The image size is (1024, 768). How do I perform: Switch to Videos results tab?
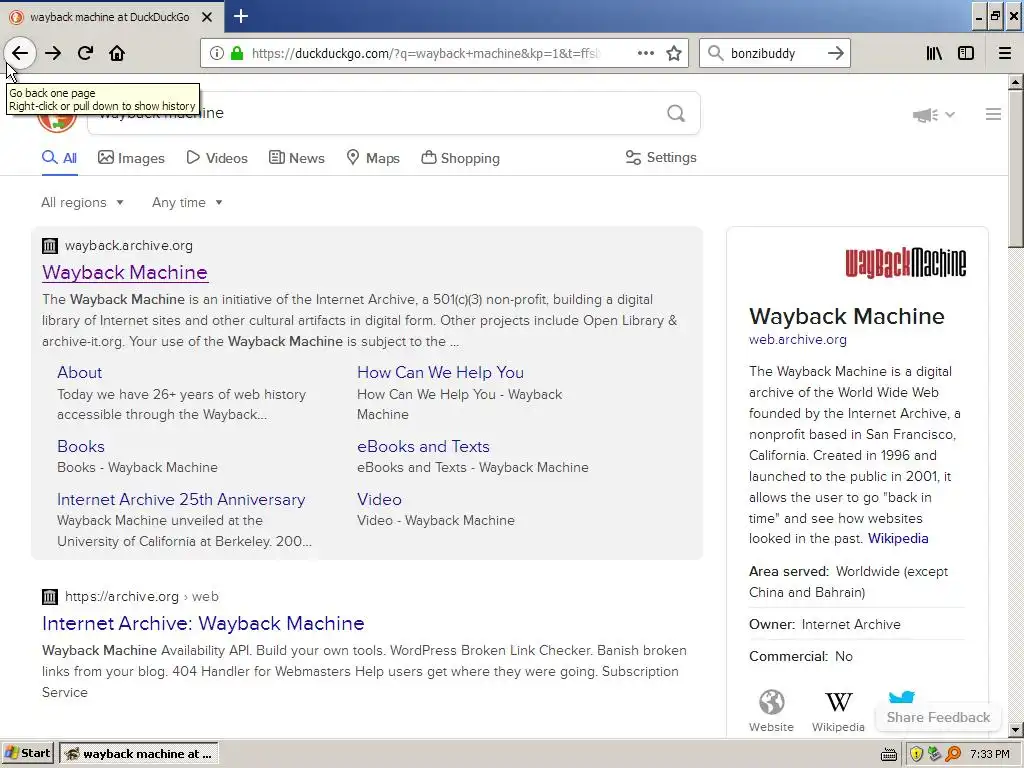click(217, 158)
